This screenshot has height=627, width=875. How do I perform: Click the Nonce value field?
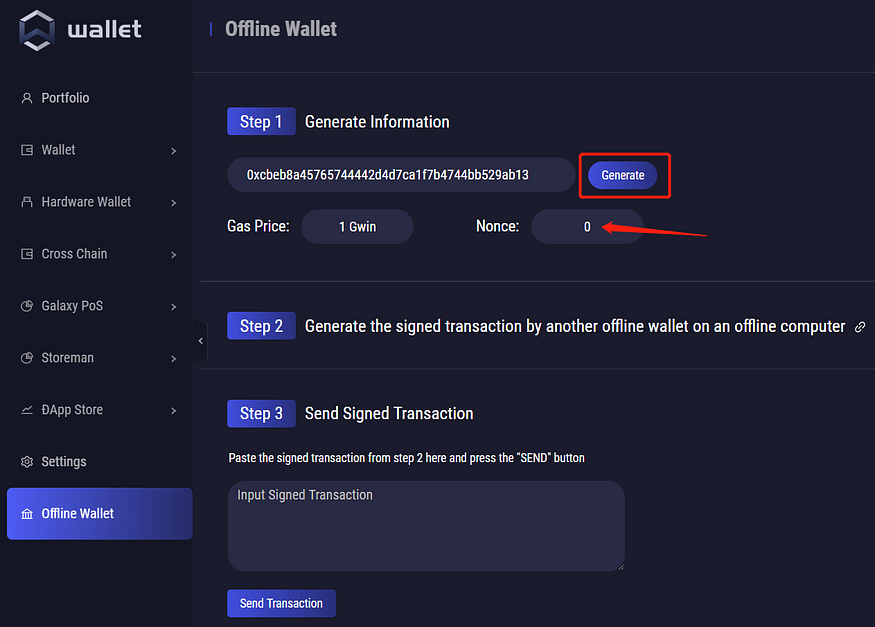pos(587,227)
